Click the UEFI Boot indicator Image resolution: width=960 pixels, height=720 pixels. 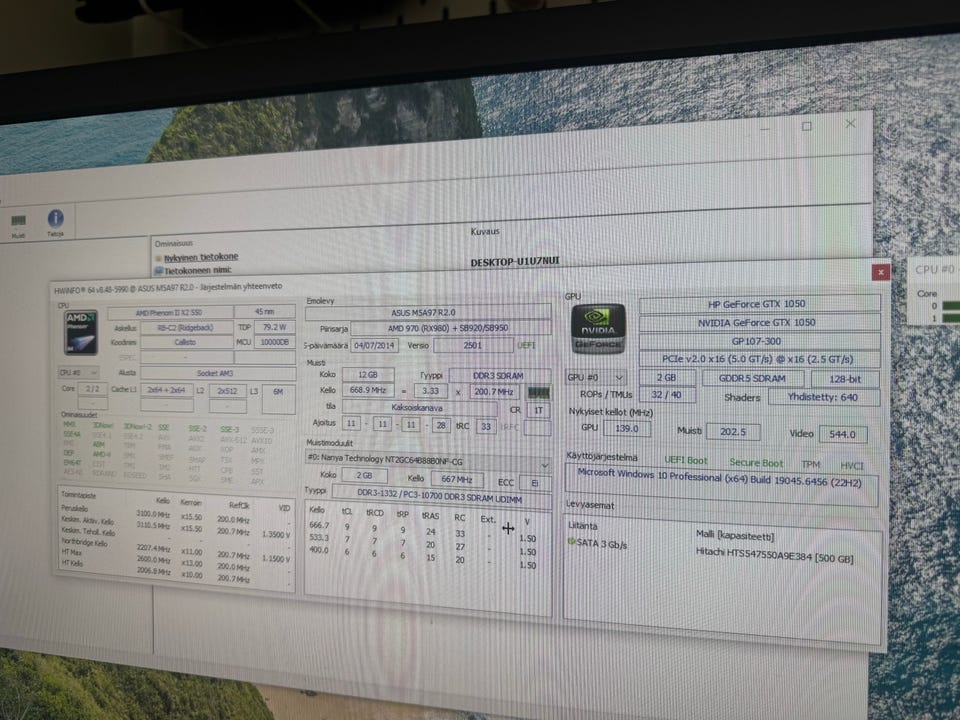click(685, 460)
